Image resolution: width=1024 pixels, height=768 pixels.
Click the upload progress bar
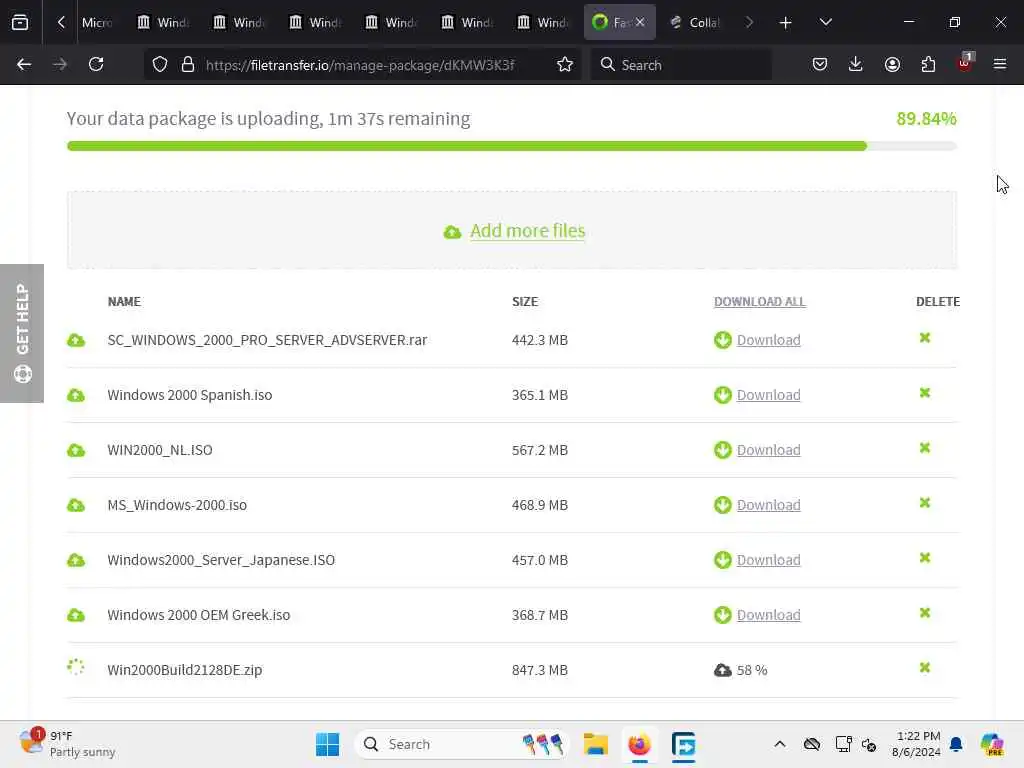pos(511,146)
